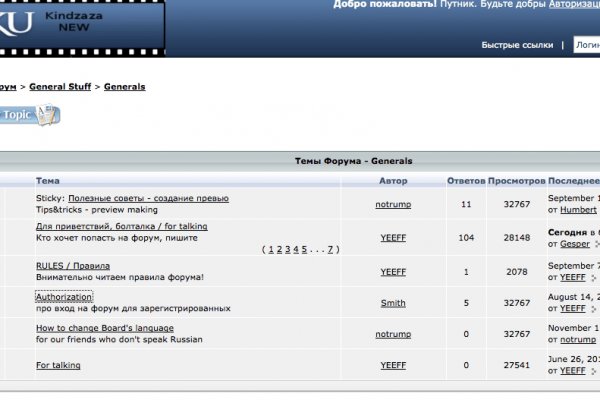Sort topics by the Просмотров column header
Image resolution: width=600 pixels, height=400 pixels.
pos(517,181)
